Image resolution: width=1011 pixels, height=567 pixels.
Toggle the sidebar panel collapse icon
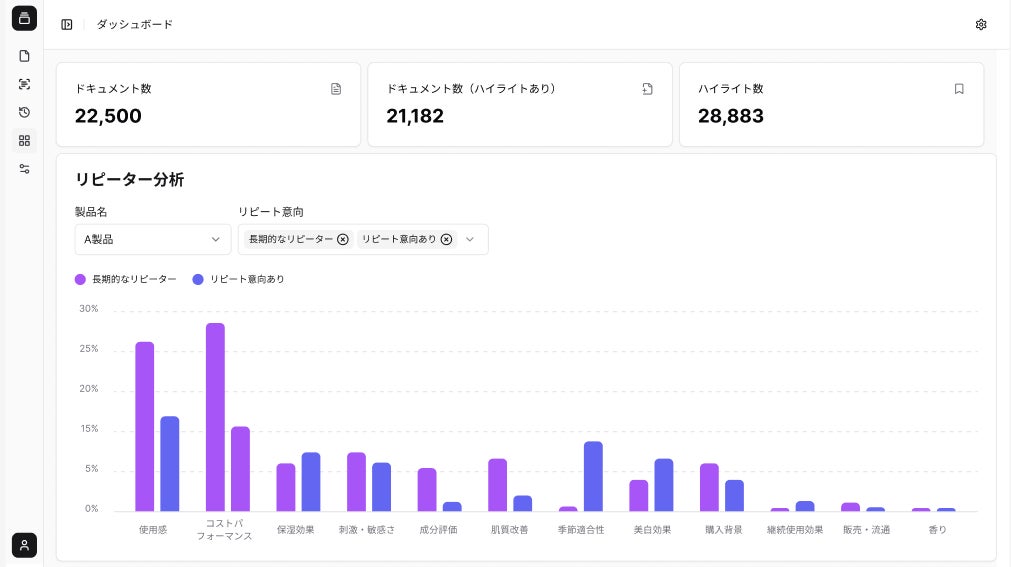(x=67, y=25)
